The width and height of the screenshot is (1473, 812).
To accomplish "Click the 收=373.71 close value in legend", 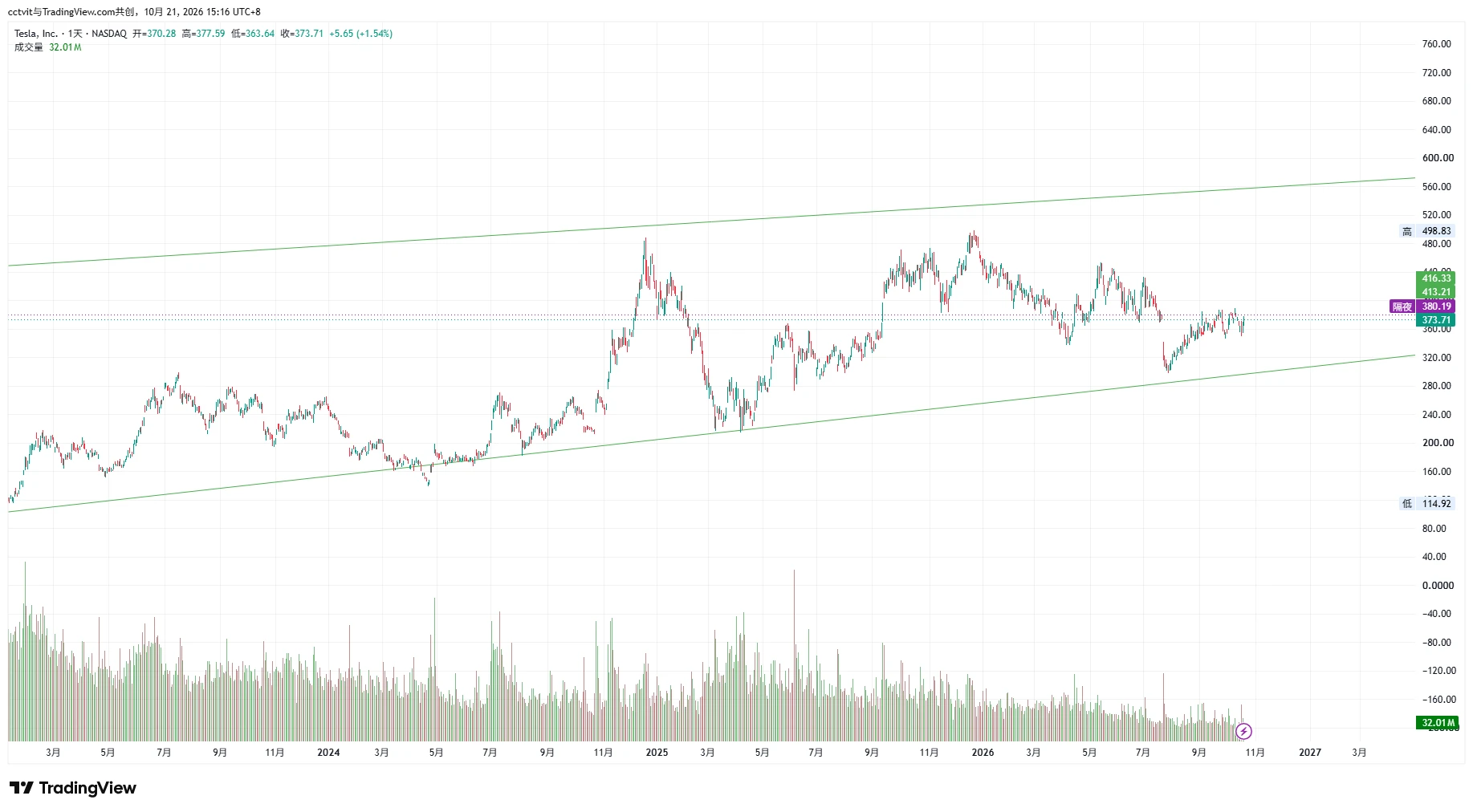I will 302,34.
